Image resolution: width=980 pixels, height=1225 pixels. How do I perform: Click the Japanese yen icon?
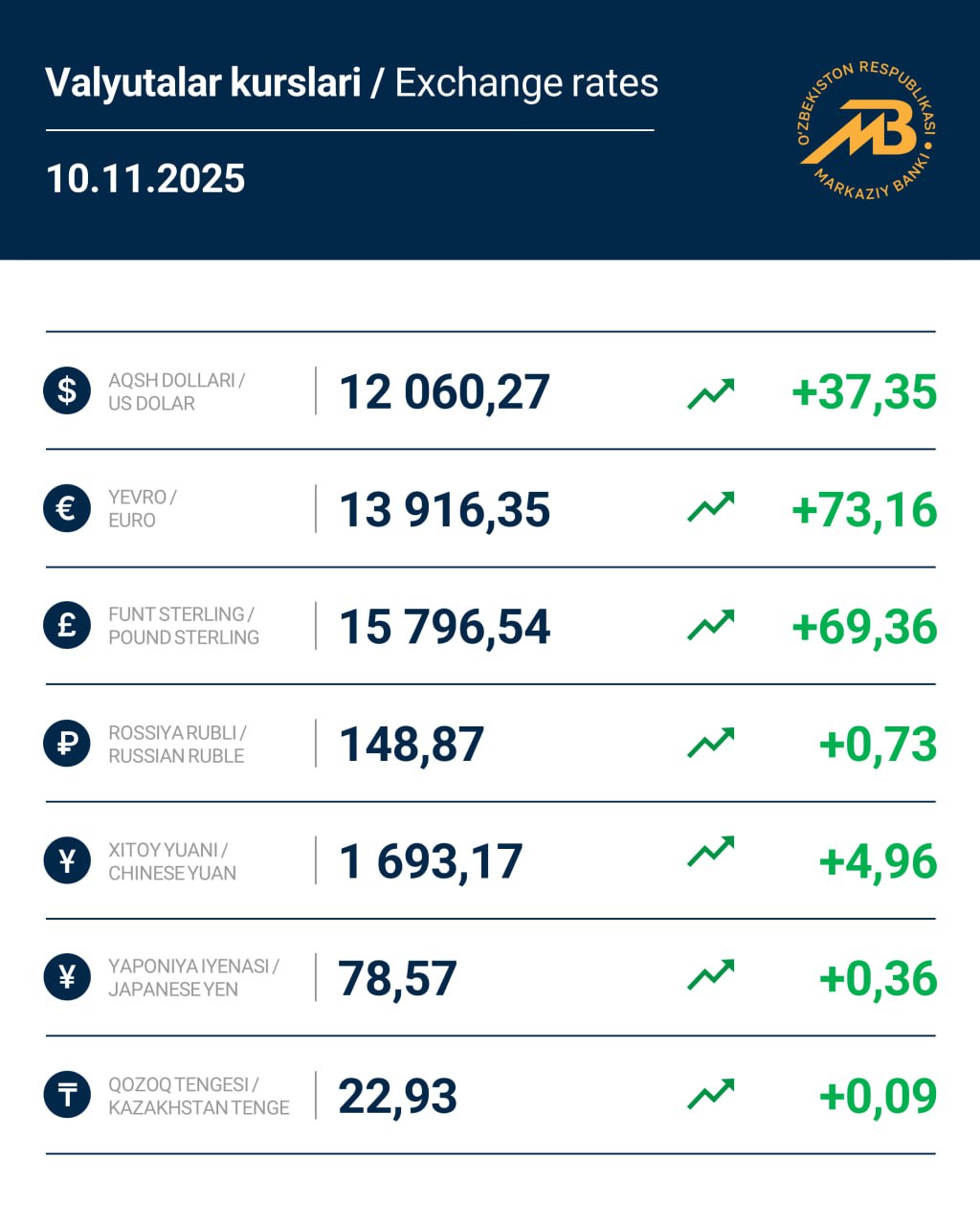[x=67, y=978]
